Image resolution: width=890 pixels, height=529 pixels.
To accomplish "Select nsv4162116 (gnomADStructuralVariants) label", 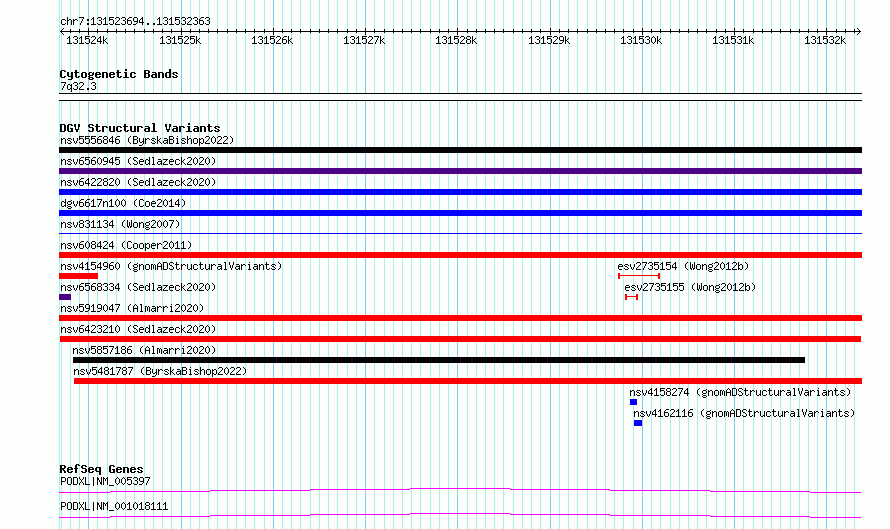I will pyautogui.click(x=744, y=413).
